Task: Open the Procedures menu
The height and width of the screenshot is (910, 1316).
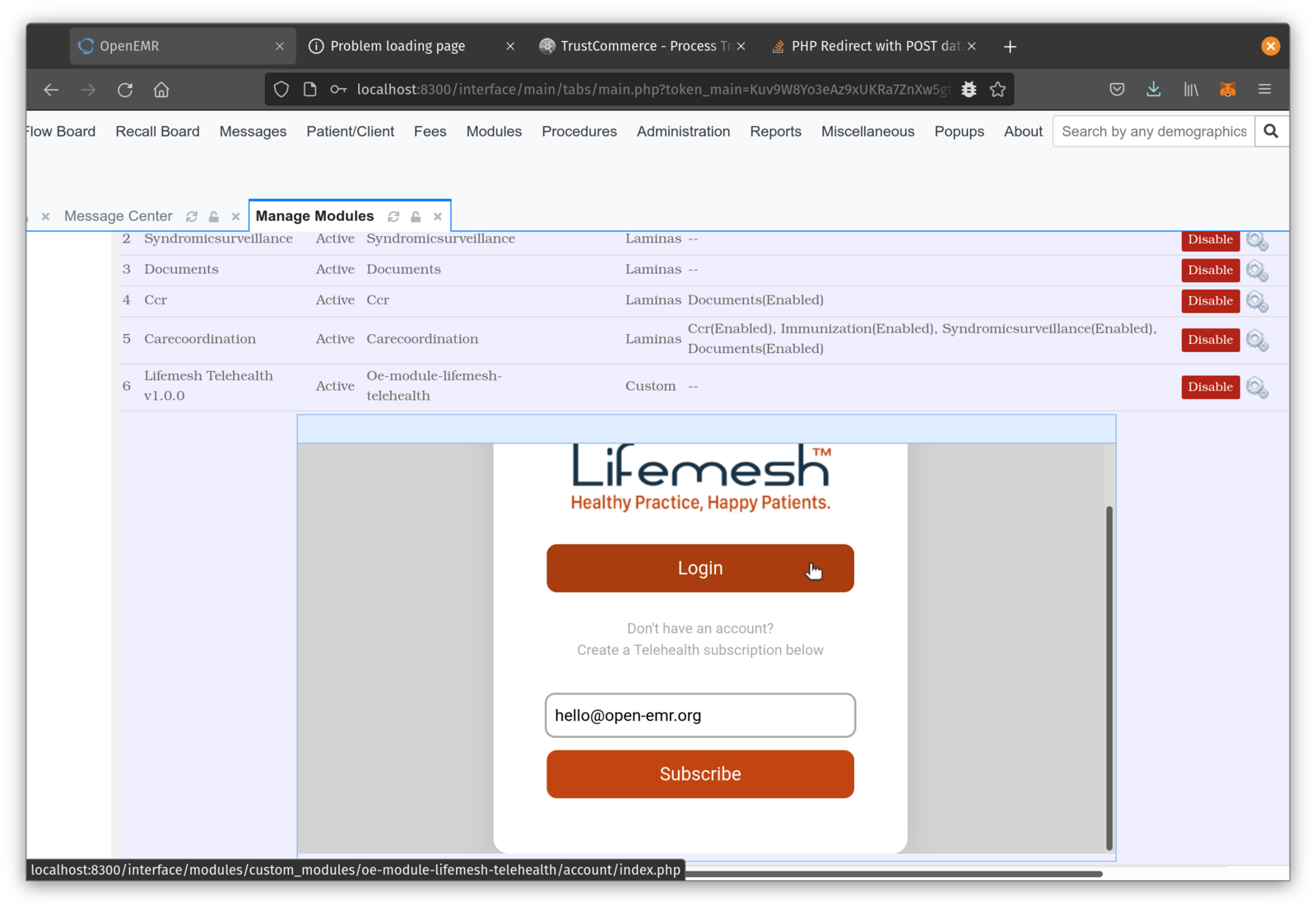Action: click(x=579, y=132)
